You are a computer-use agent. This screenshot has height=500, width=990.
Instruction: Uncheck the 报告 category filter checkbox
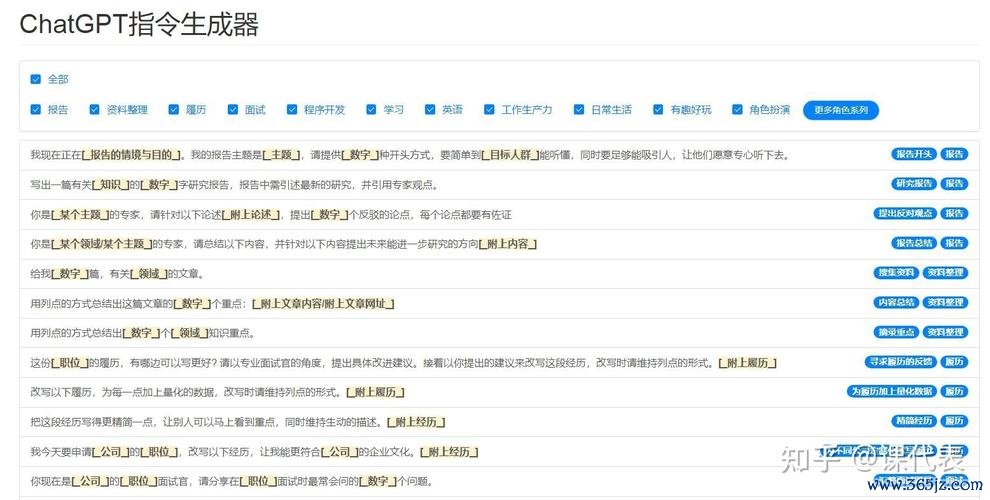36,110
